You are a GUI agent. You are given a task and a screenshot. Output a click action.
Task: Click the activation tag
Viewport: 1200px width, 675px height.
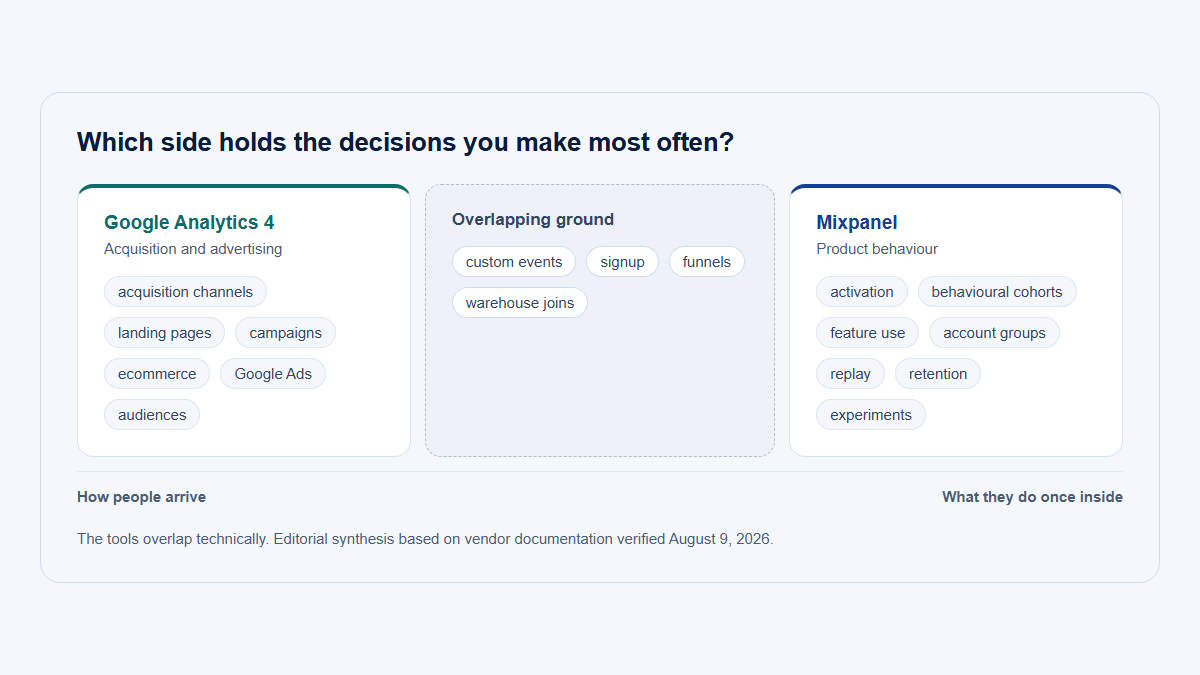pos(862,292)
